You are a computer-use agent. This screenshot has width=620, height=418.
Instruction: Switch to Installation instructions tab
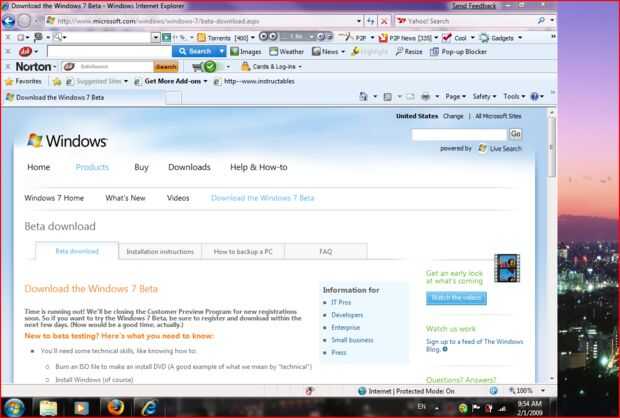(160, 252)
